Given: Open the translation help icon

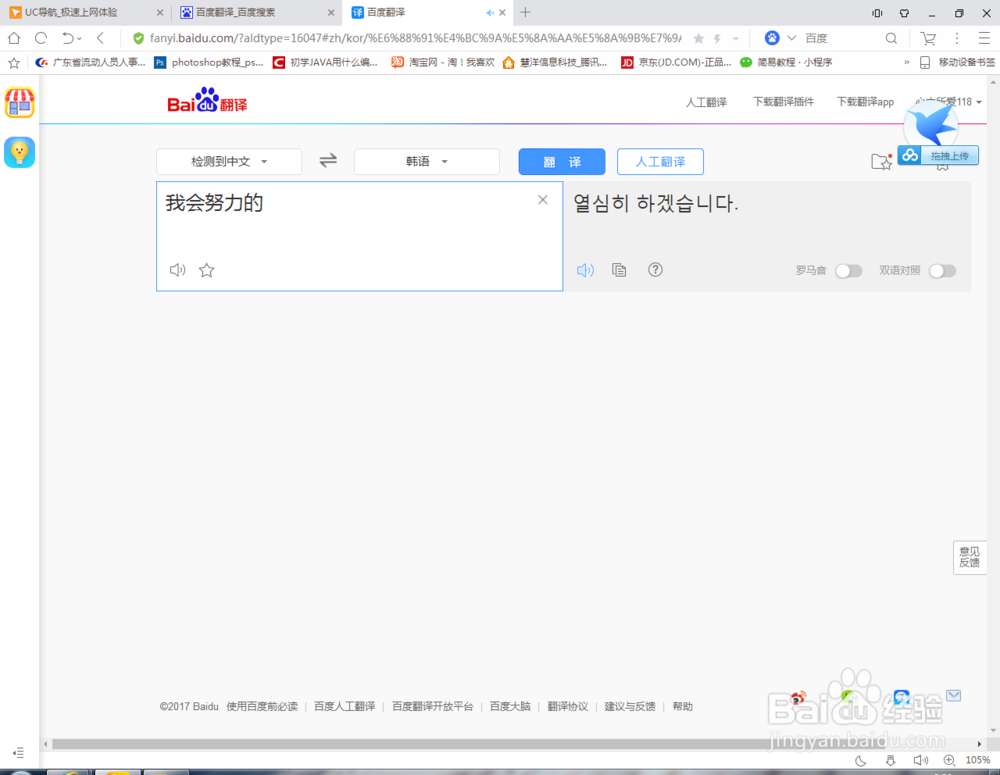Looking at the screenshot, I should [655, 269].
